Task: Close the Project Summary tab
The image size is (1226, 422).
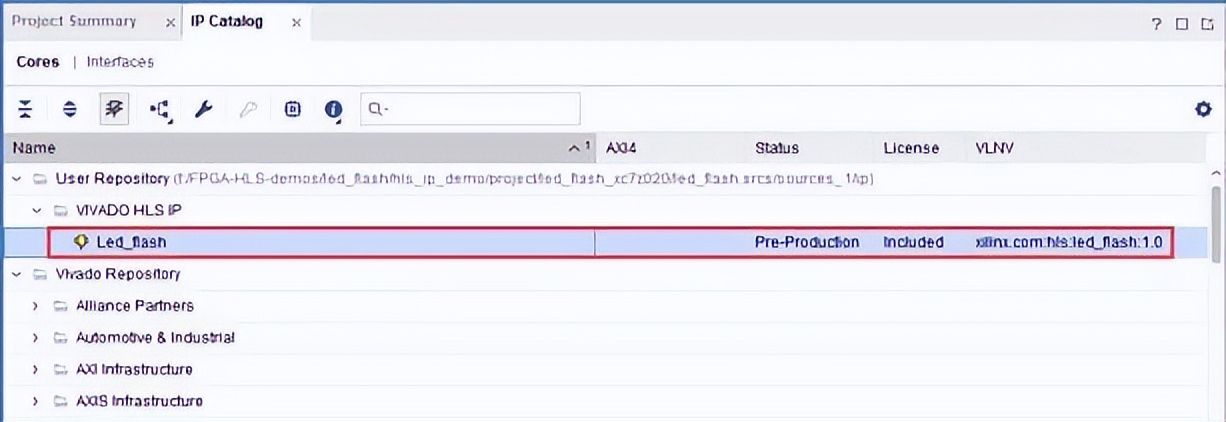Action: (170, 22)
